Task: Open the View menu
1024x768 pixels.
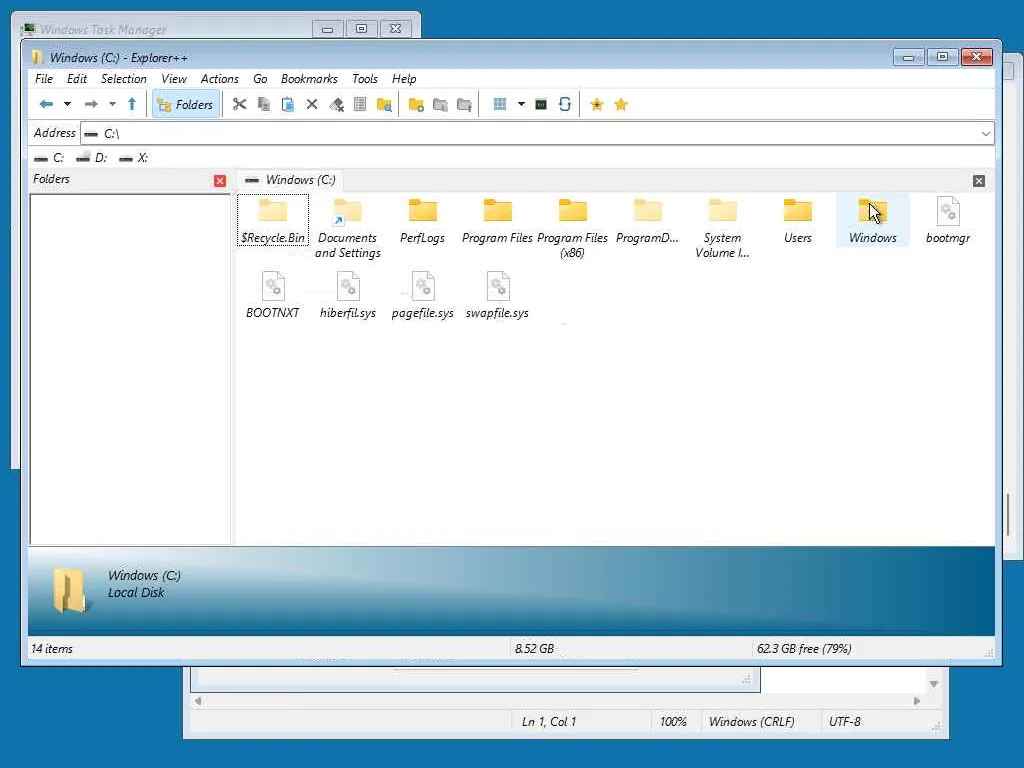Action: coord(174,78)
